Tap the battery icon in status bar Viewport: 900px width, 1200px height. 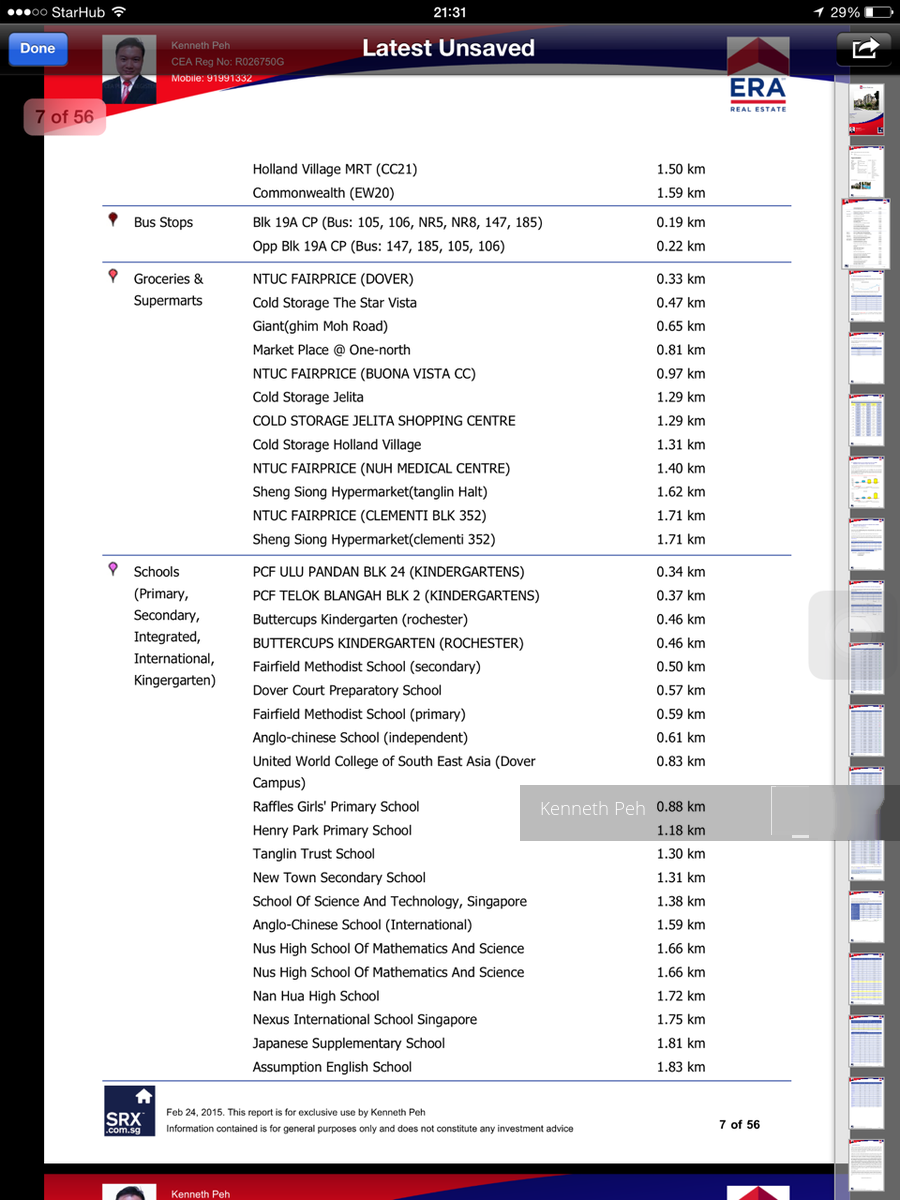point(878,12)
